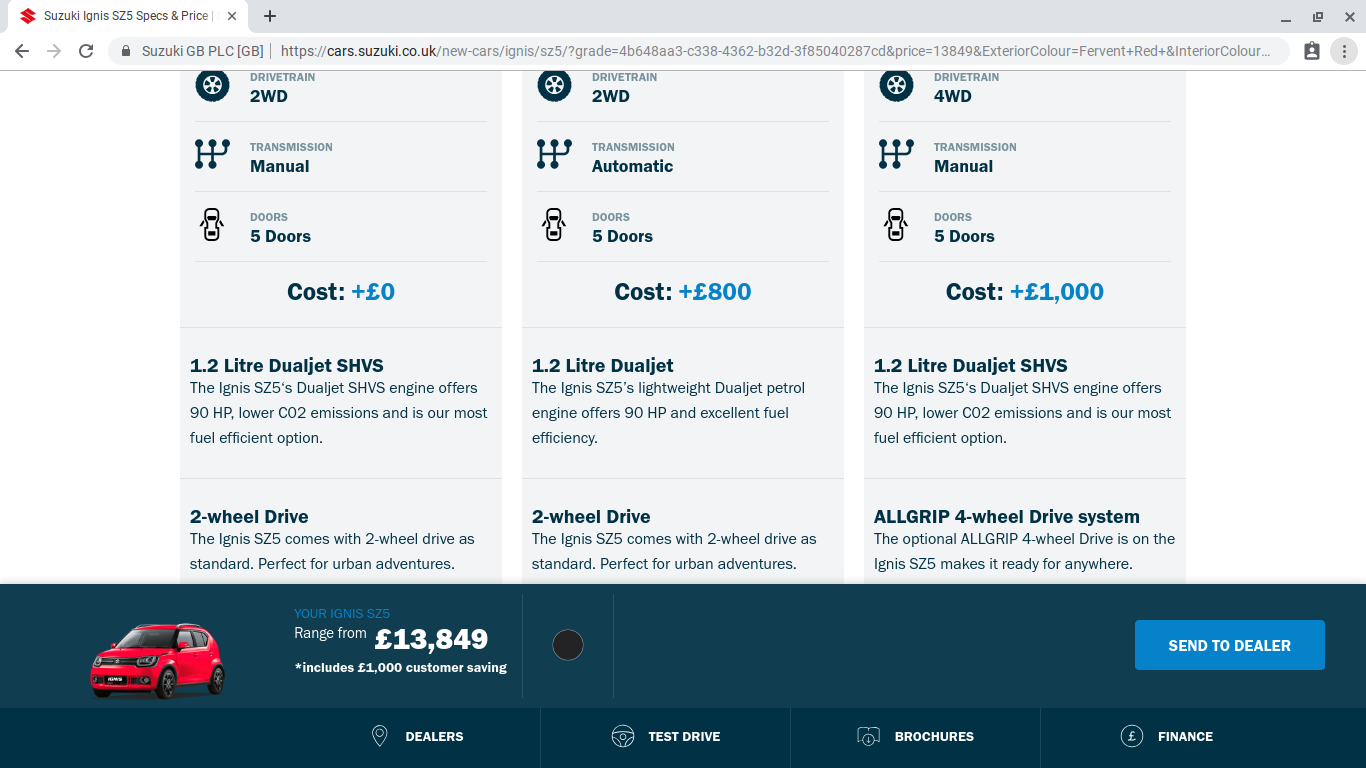Select the 2WD Manual option costing +£0
Image resolution: width=1366 pixels, height=768 pixels.
[x=341, y=292]
